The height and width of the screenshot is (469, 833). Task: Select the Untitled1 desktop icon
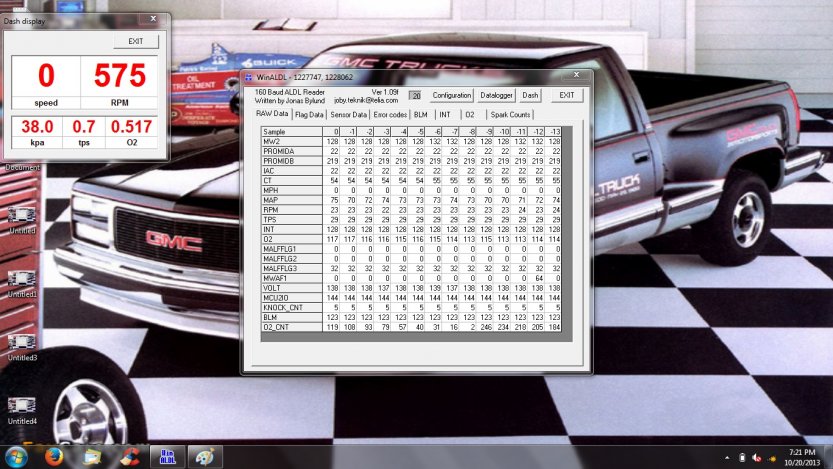coord(22,284)
